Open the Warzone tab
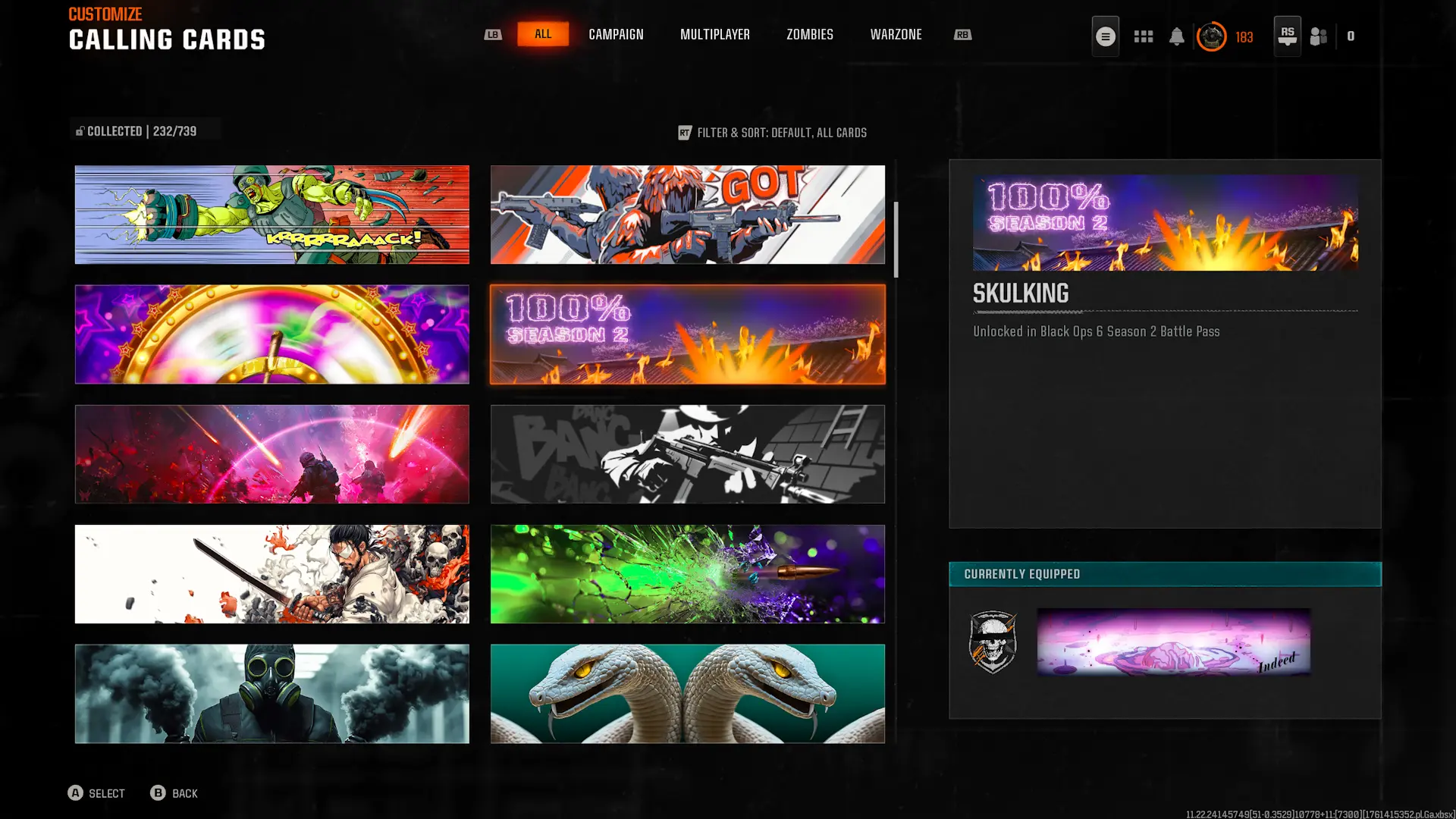Image resolution: width=1456 pixels, height=819 pixels. point(896,35)
